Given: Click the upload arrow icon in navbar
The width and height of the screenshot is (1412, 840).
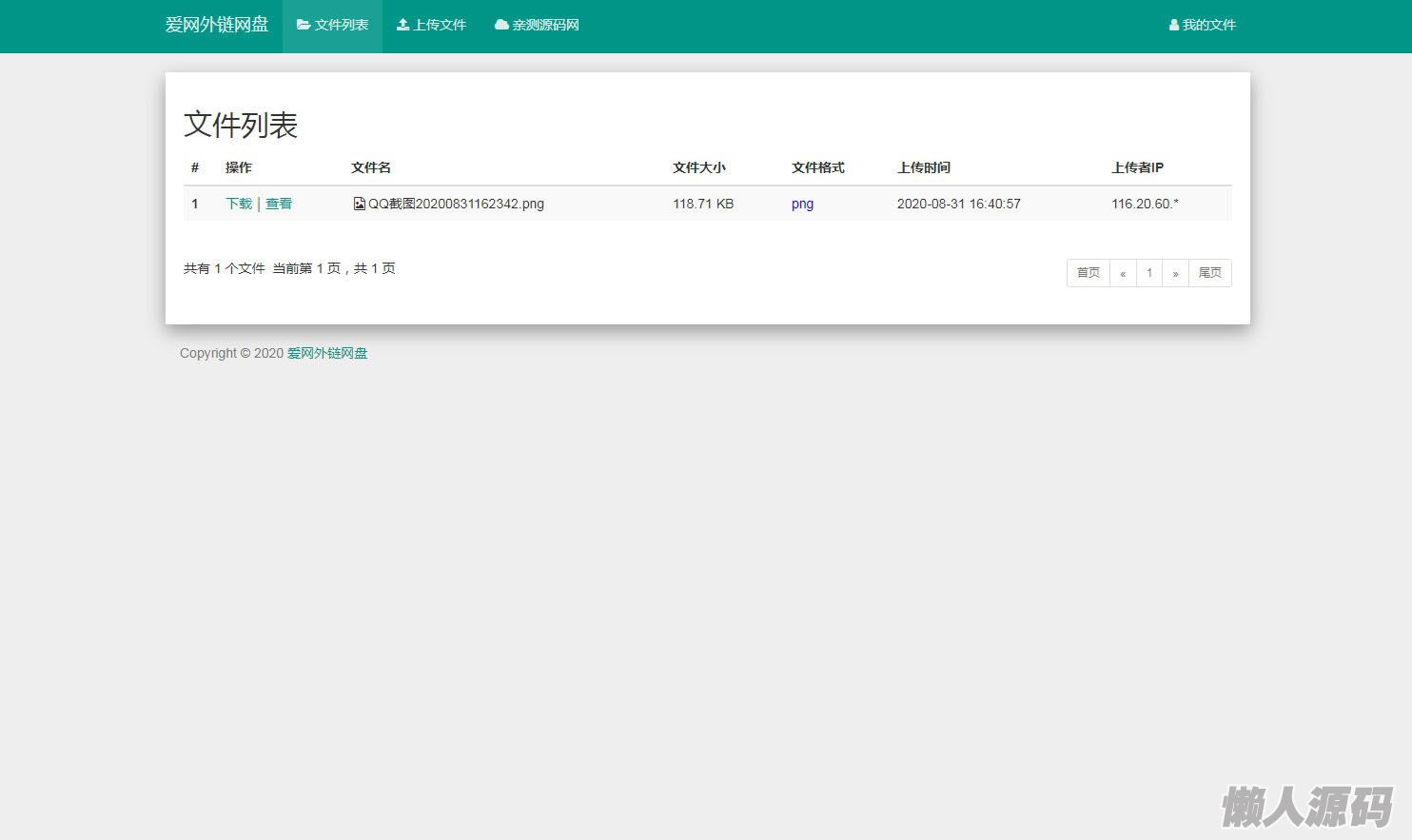Looking at the screenshot, I should click(403, 25).
